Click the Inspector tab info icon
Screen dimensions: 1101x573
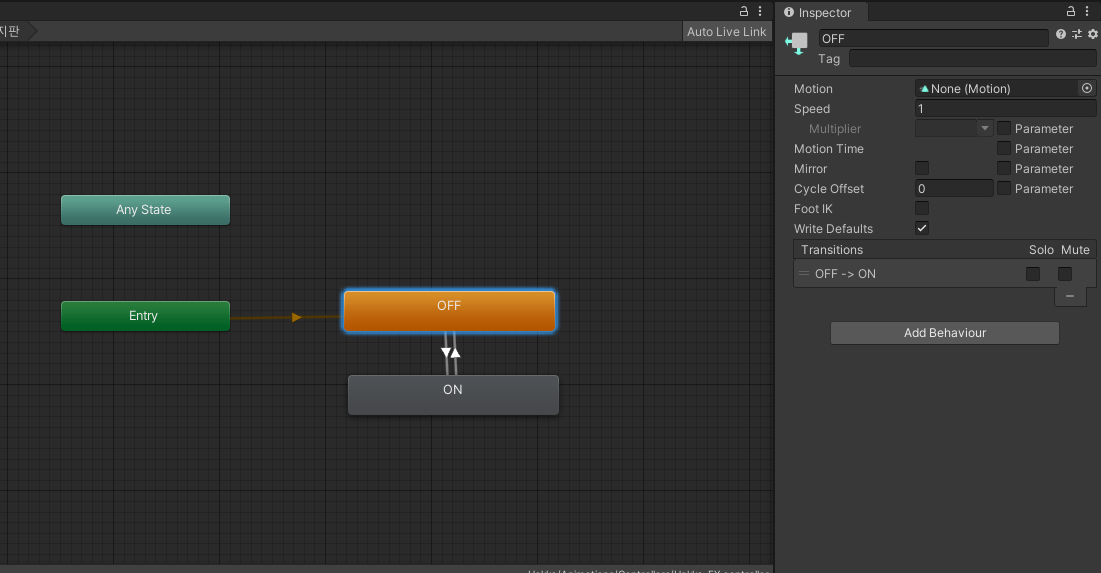[x=789, y=13]
